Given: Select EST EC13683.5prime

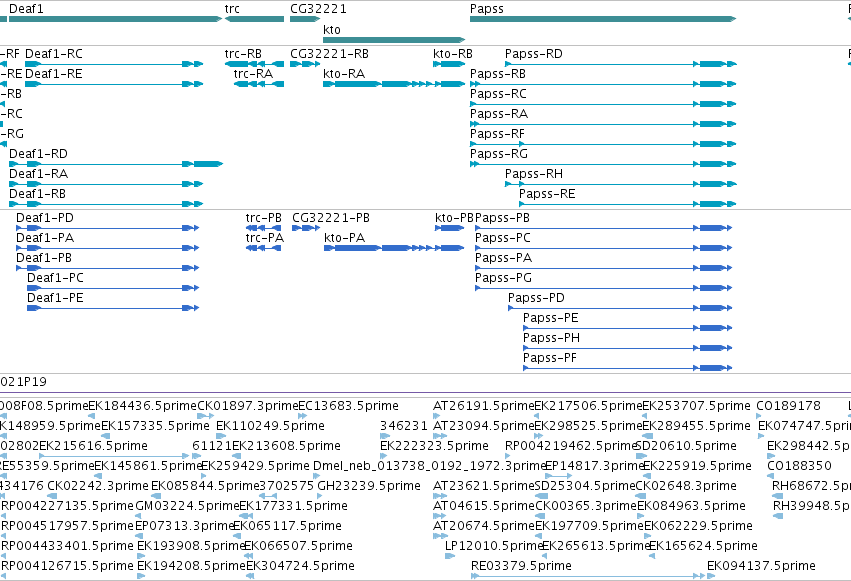Looking at the screenshot, I should (348, 406).
